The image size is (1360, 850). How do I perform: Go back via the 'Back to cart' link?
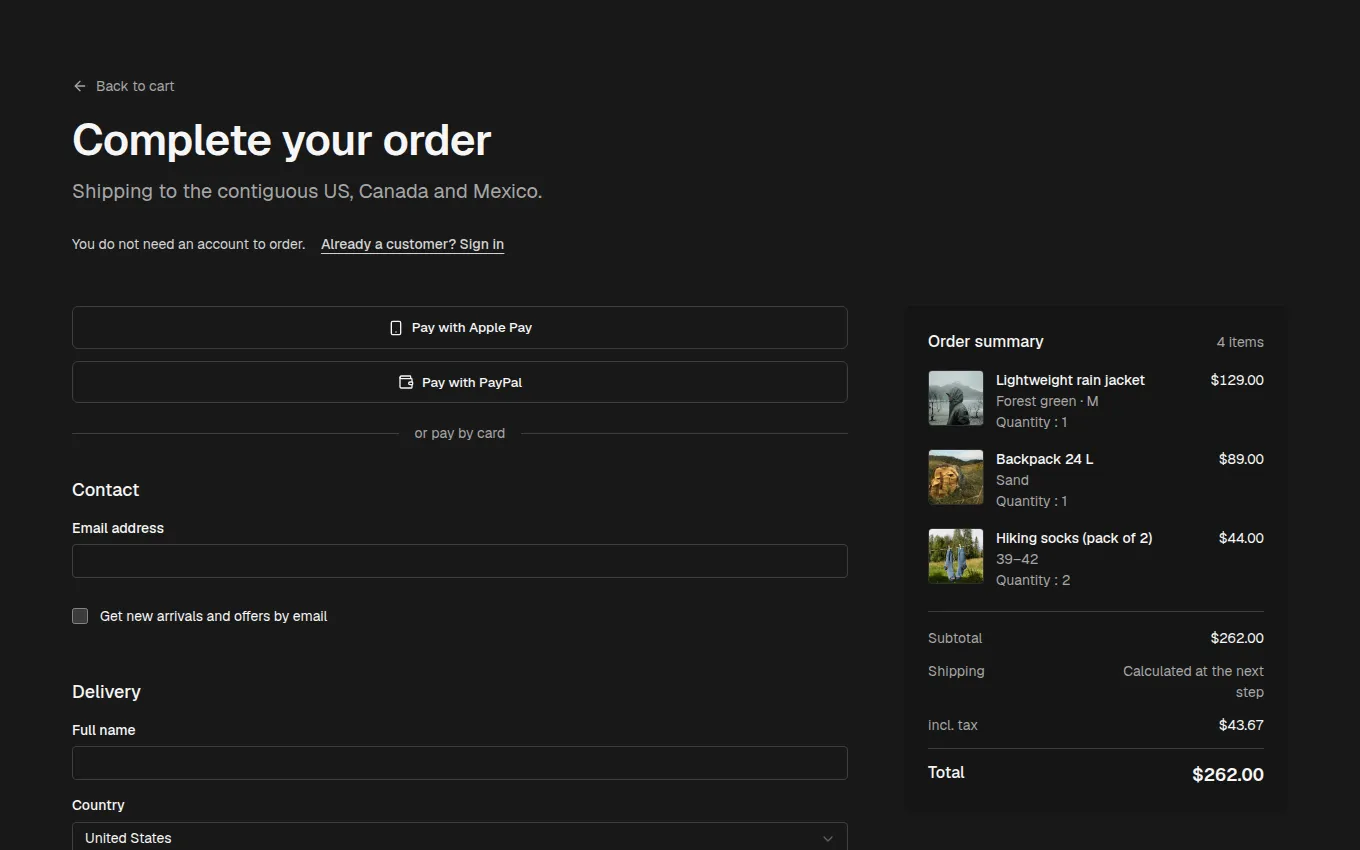[x=124, y=86]
